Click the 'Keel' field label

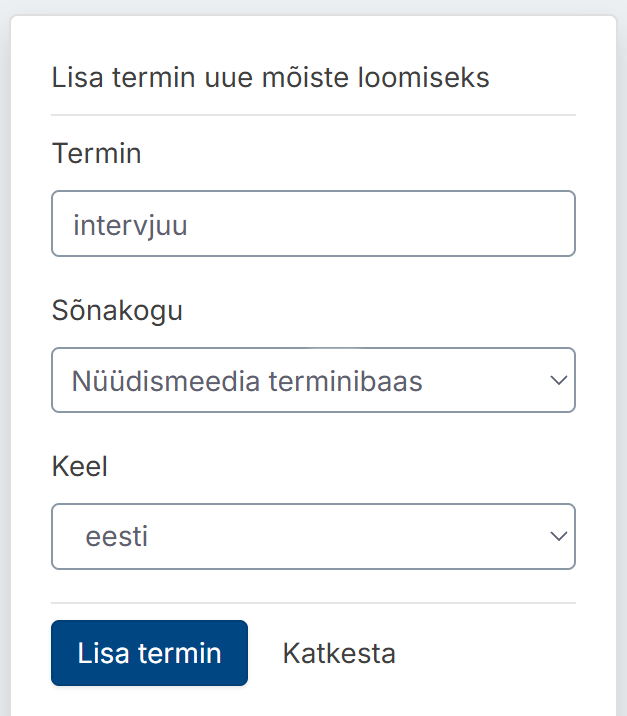click(79, 466)
